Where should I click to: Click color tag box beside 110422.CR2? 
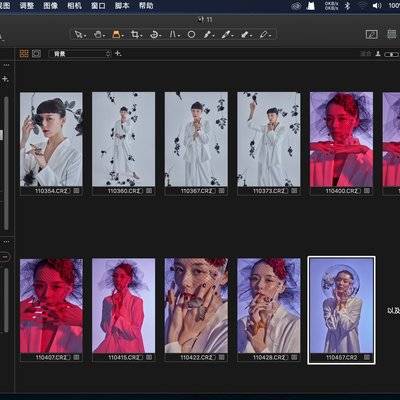pos(222,357)
